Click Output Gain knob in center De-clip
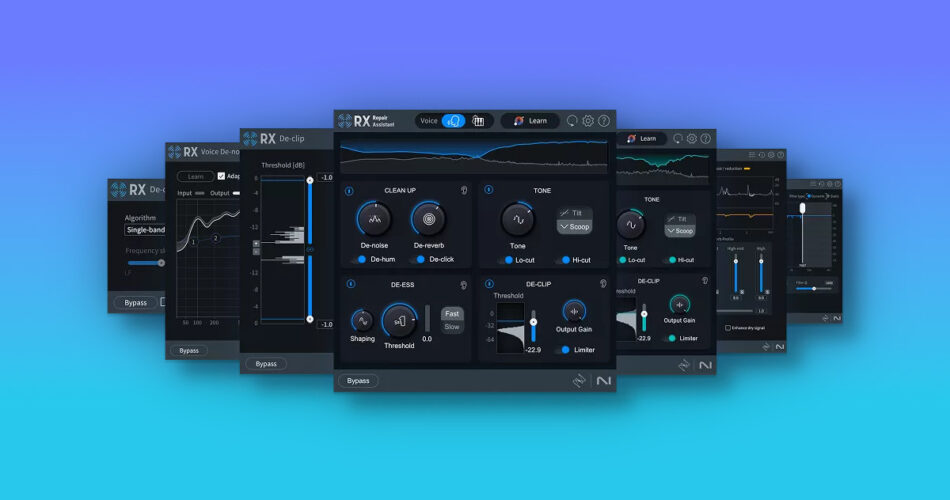This screenshot has width=950, height=500. point(574,310)
